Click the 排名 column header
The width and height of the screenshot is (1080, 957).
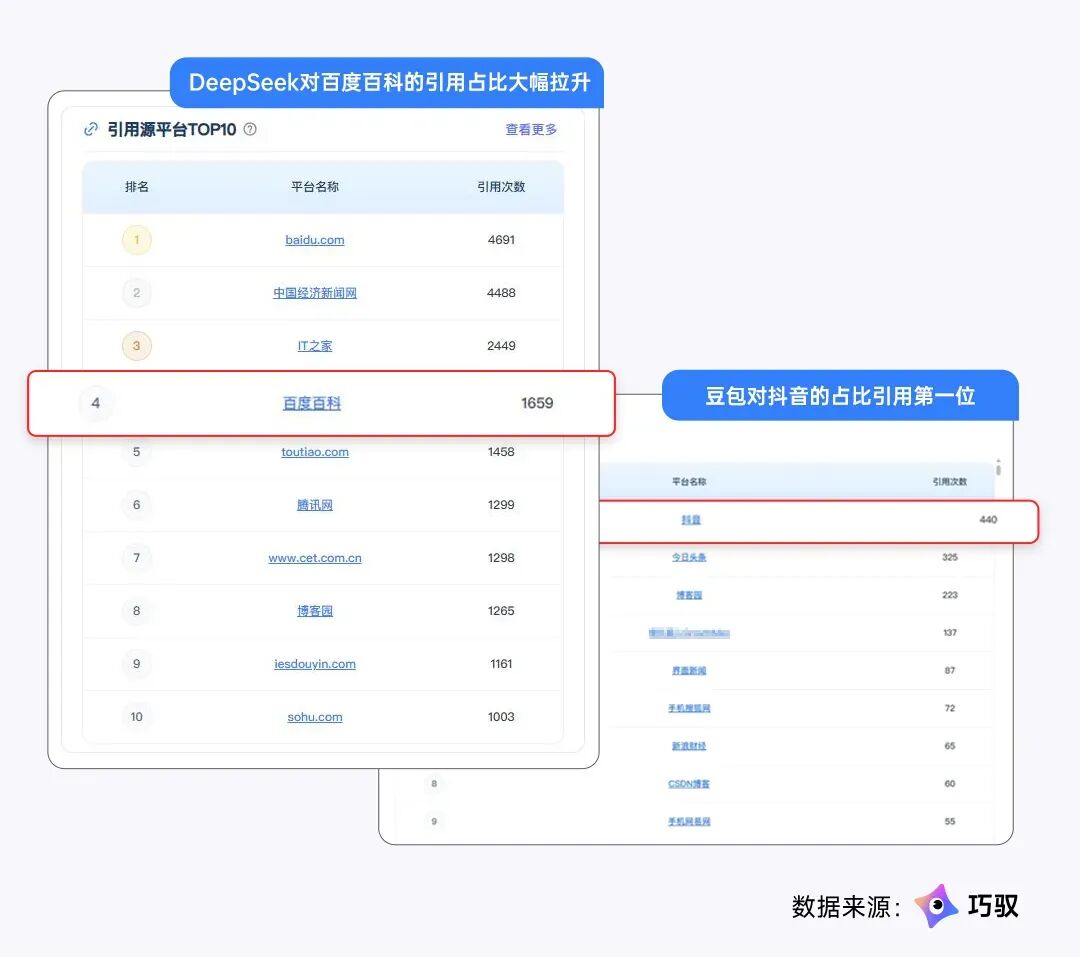tap(136, 187)
